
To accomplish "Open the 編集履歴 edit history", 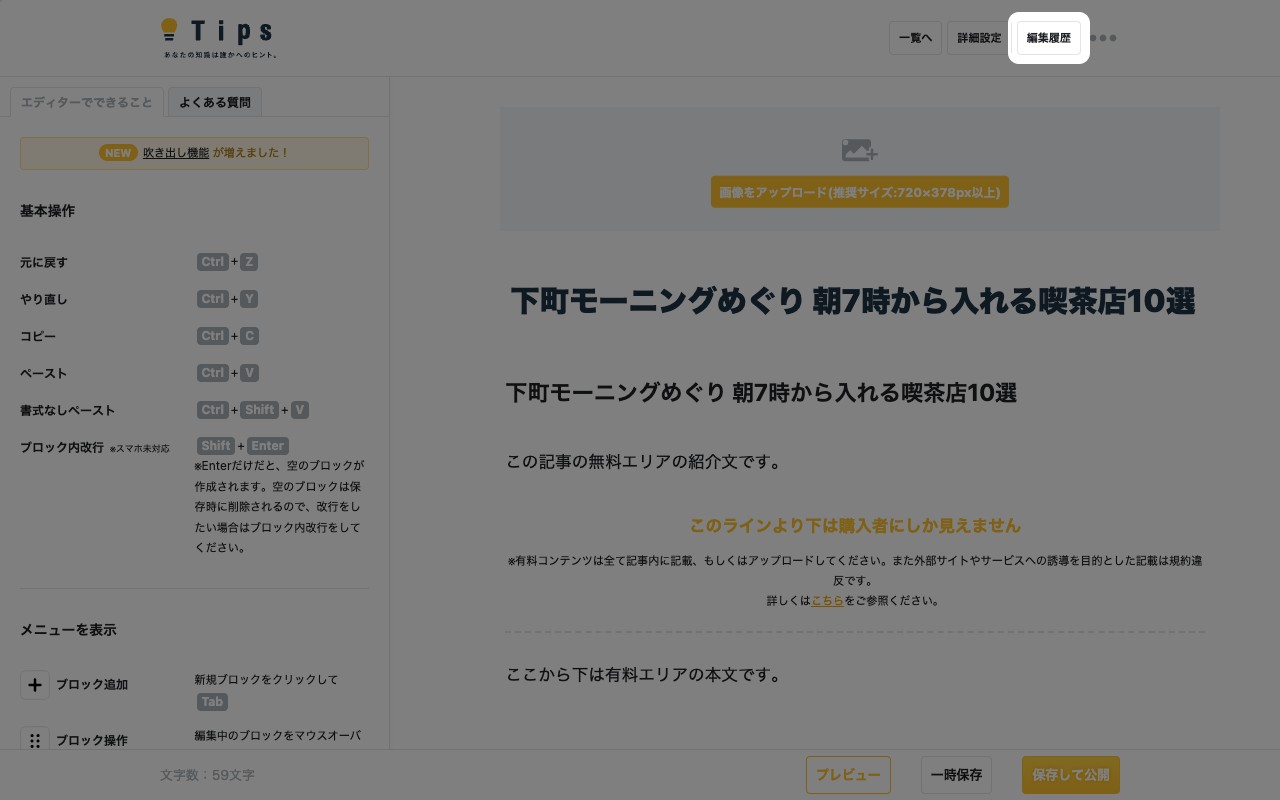I will pos(1049,38).
